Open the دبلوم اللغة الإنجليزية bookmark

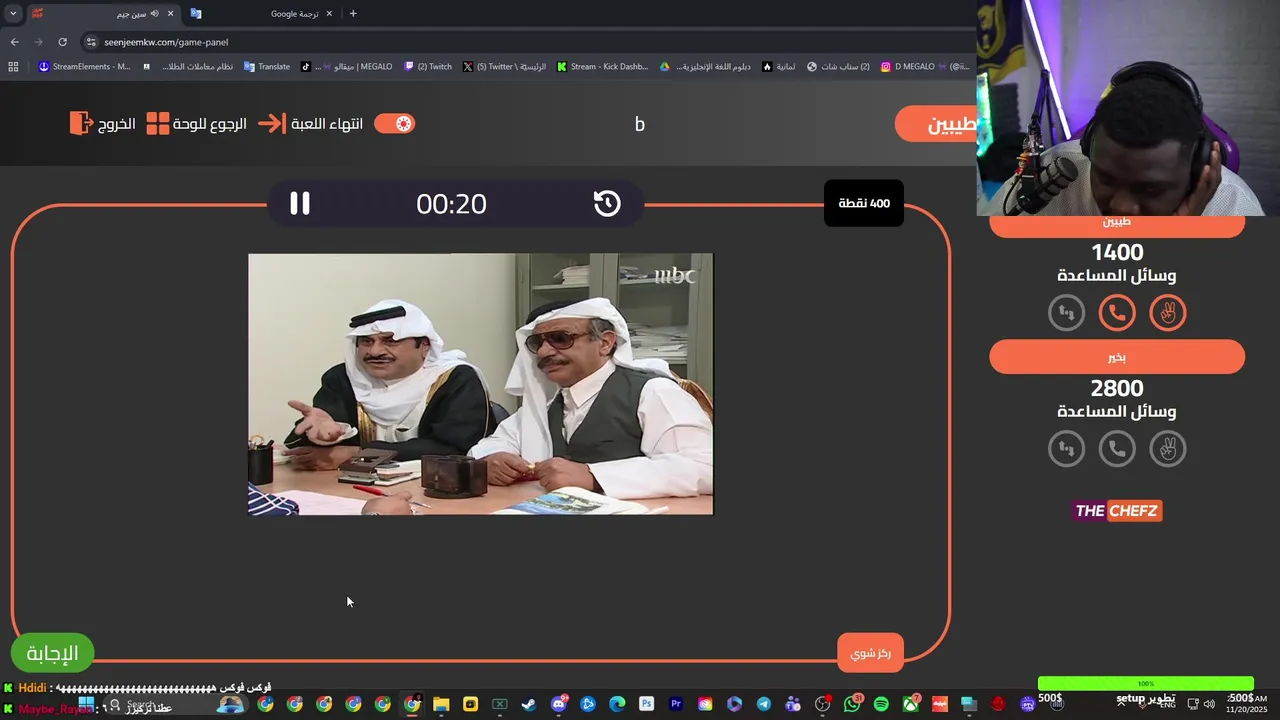pos(705,67)
